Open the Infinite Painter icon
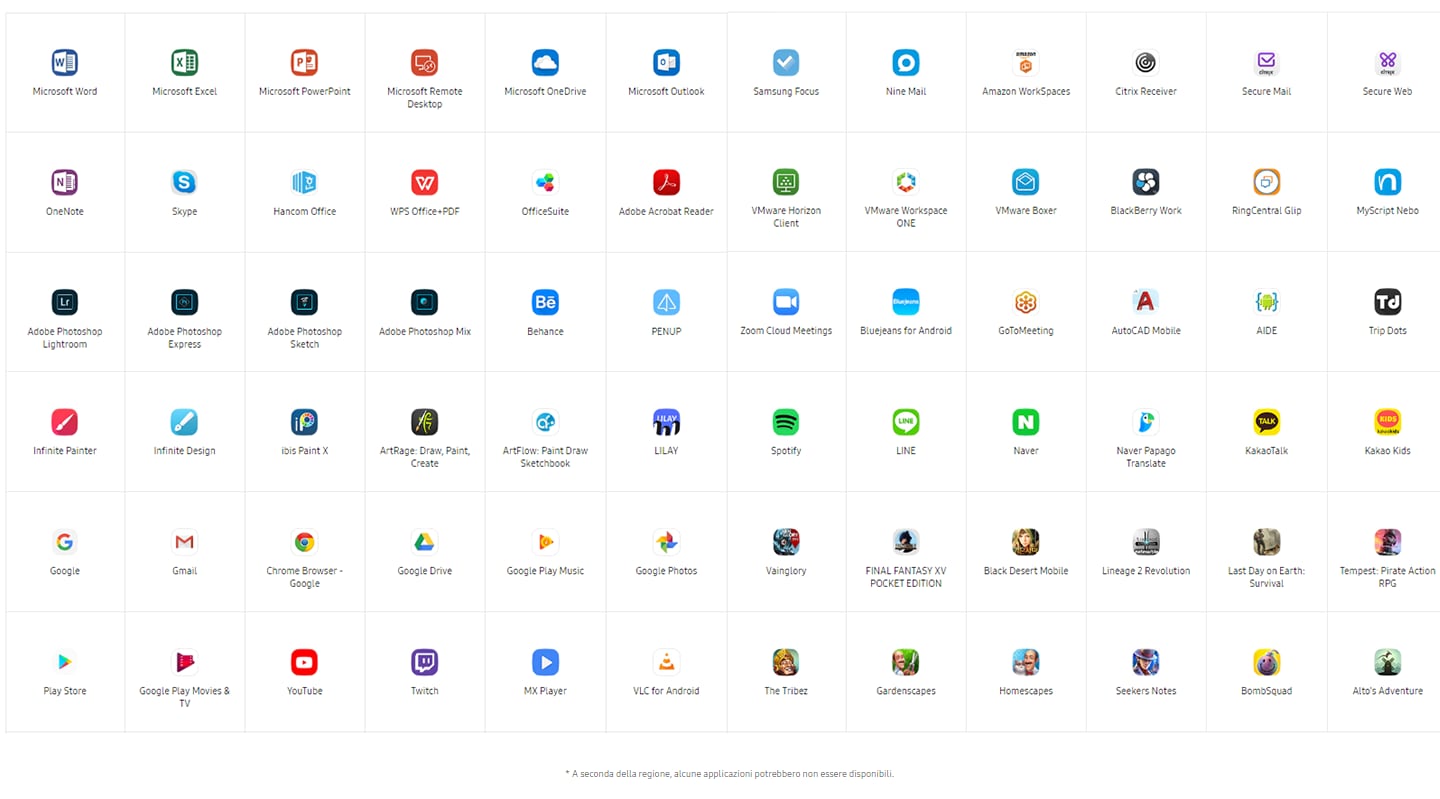 click(x=65, y=422)
